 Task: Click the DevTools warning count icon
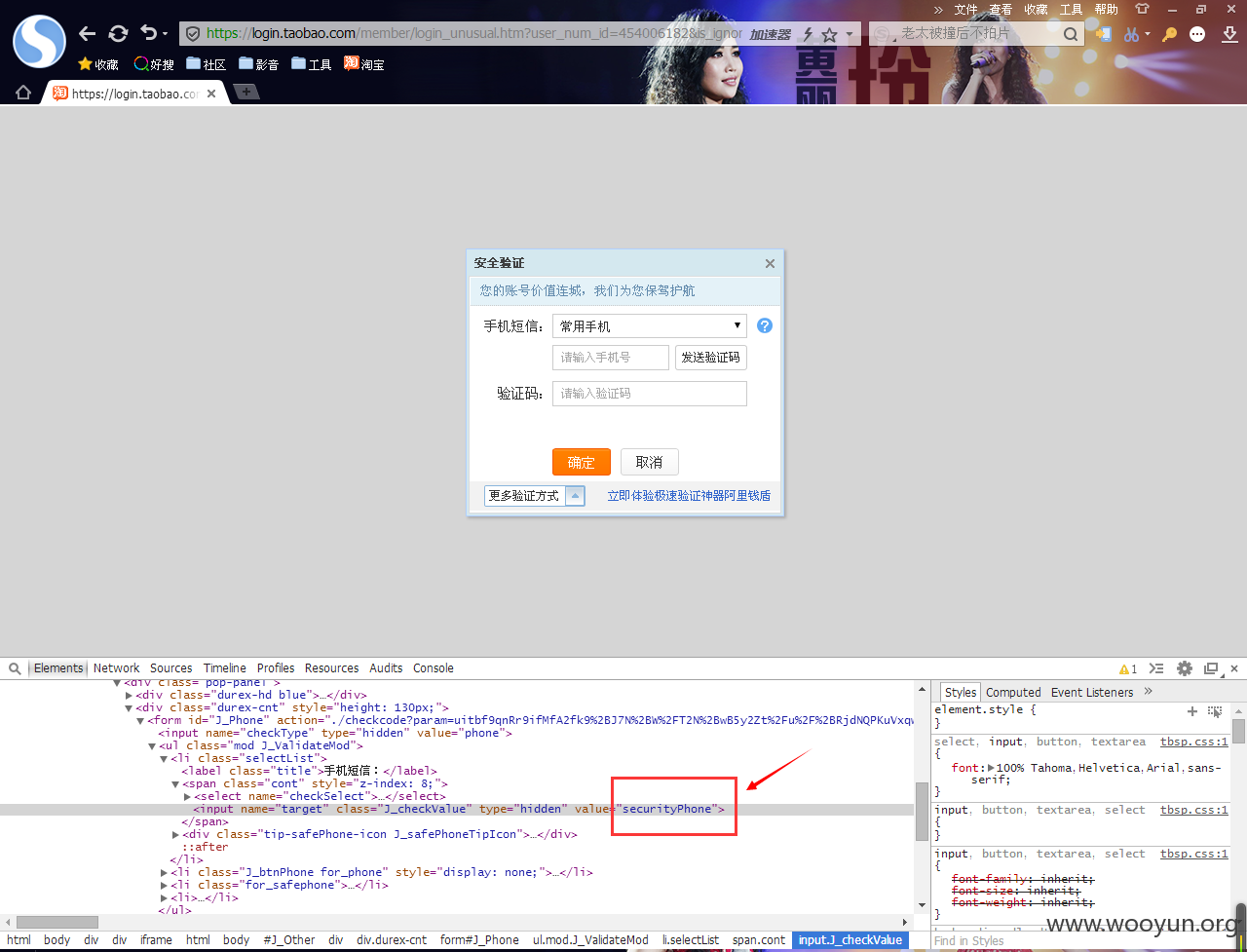click(1128, 669)
